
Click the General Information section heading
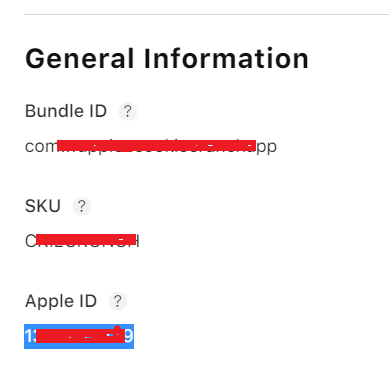coord(167,59)
